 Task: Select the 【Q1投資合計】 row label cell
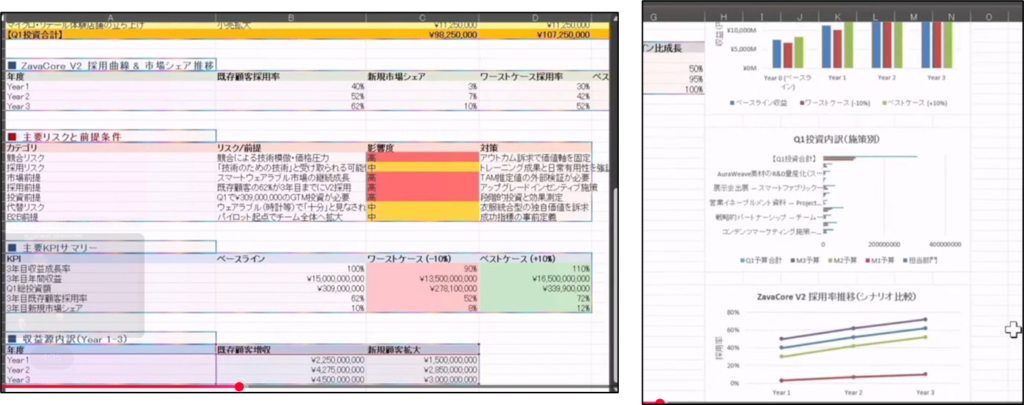(40, 34)
